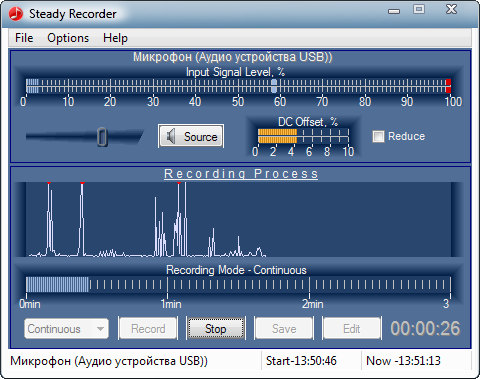Screen dimensions: 480x379
Task: Click the Edit button
Action: 352,329
